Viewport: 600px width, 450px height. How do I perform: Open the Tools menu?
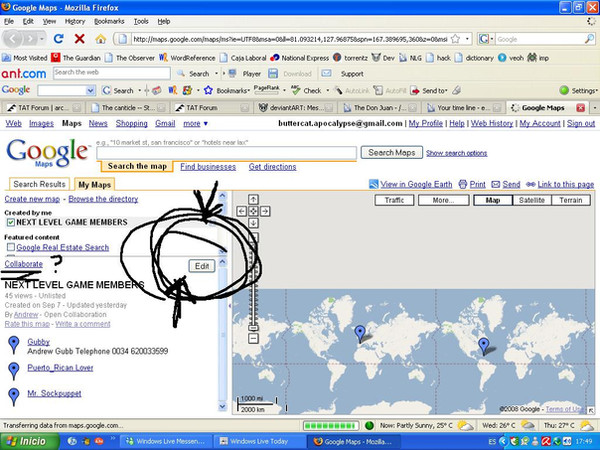(141, 21)
